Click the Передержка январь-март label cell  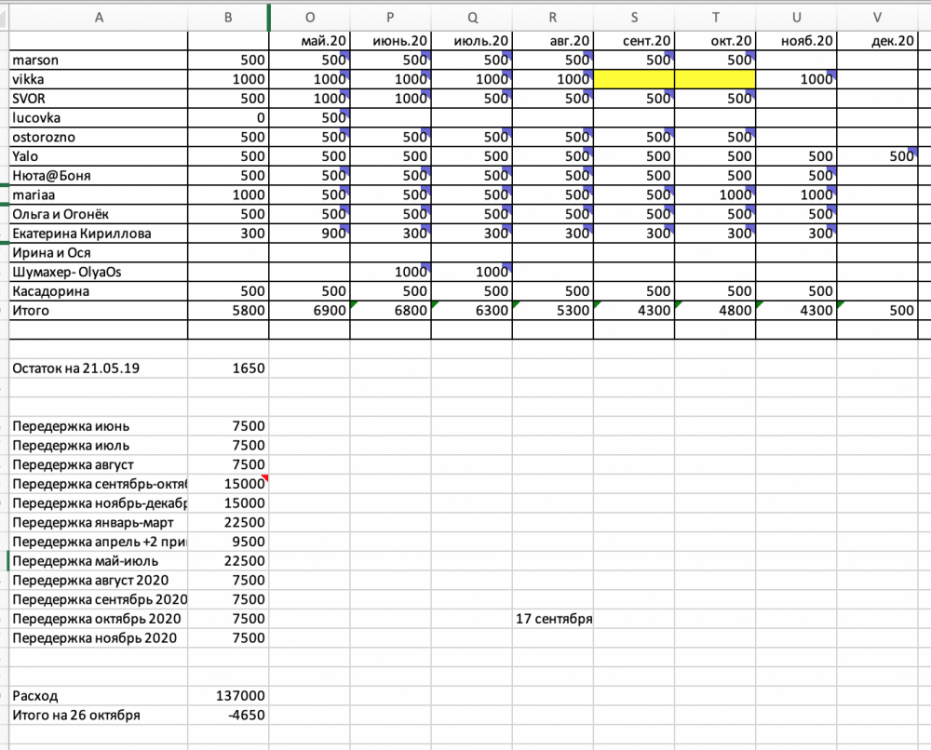coord(98,522)
